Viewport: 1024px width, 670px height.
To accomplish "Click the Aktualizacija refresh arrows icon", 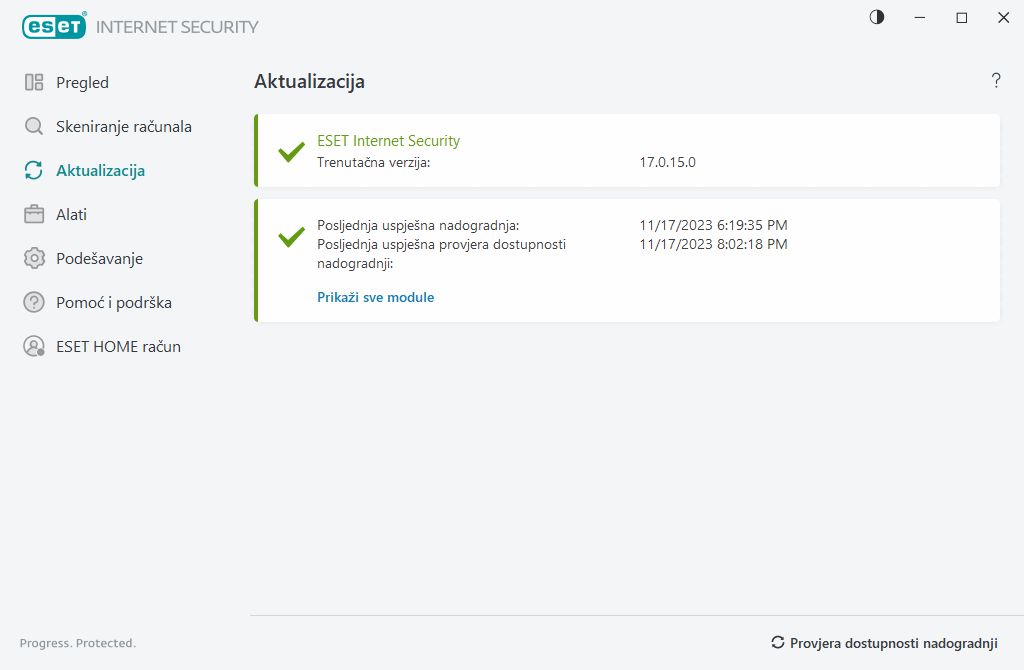I will [x=34, y=171].
